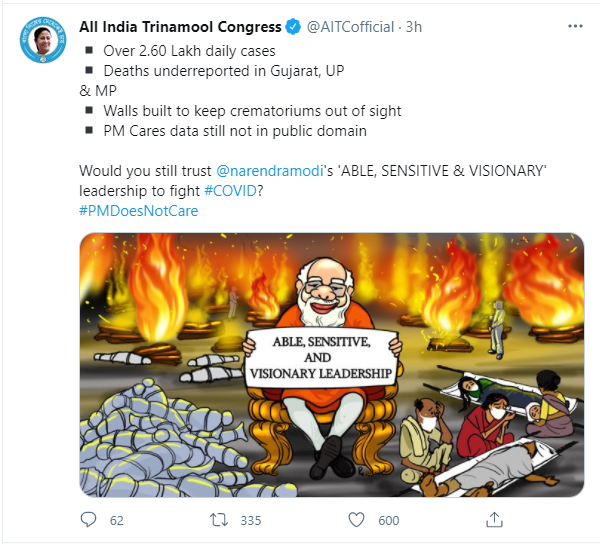
Task: Expand the attached cartoon image
Action: 331,365
